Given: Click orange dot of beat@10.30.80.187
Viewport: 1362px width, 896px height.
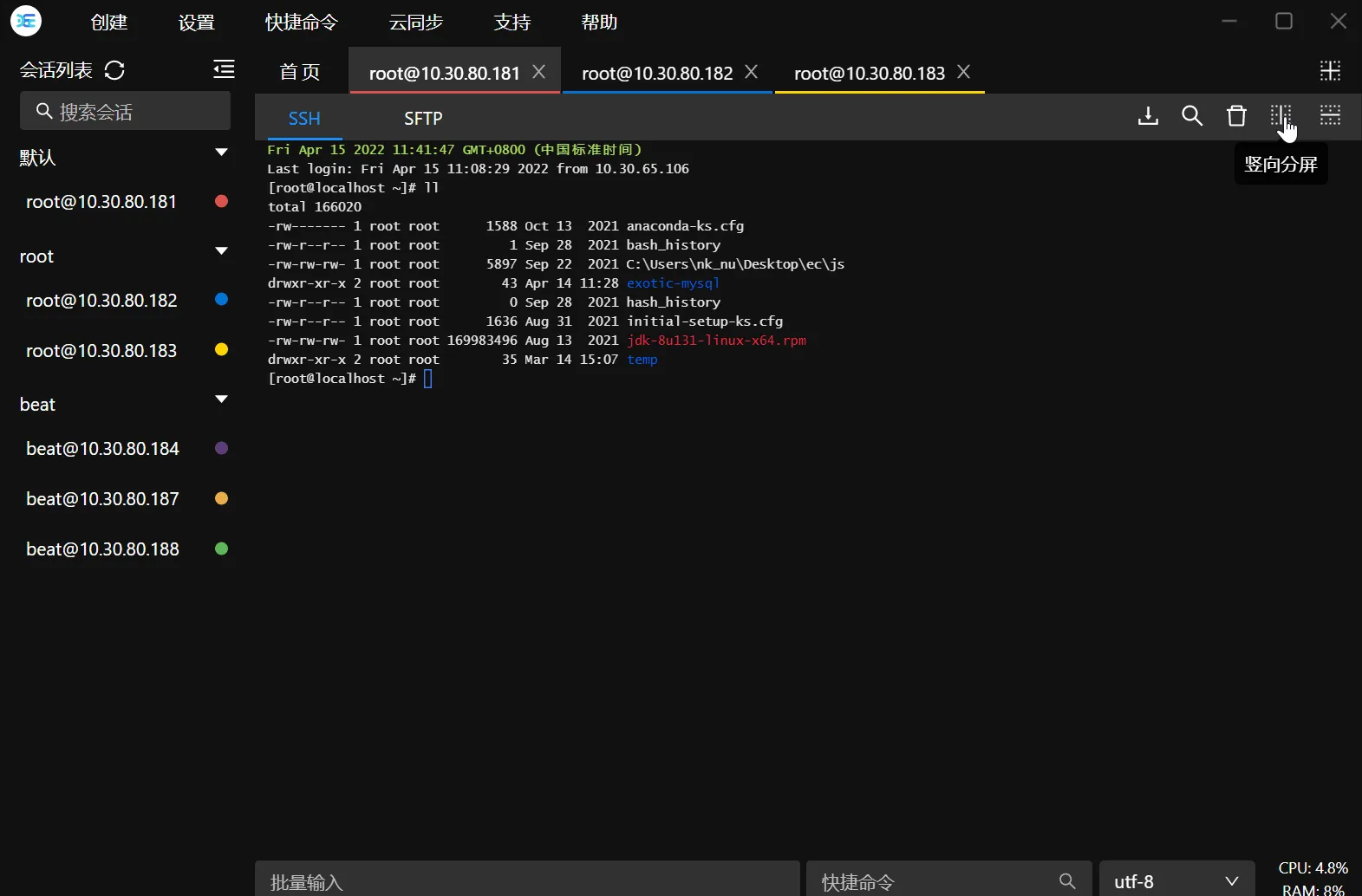Looking at the screenshot, I should pos(221,498).
